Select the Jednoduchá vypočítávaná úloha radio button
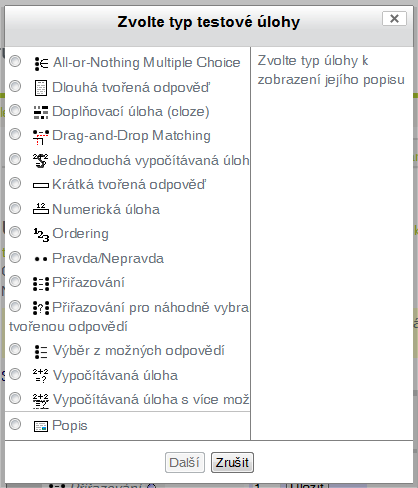Screen dimensions: 418x488 15,159
